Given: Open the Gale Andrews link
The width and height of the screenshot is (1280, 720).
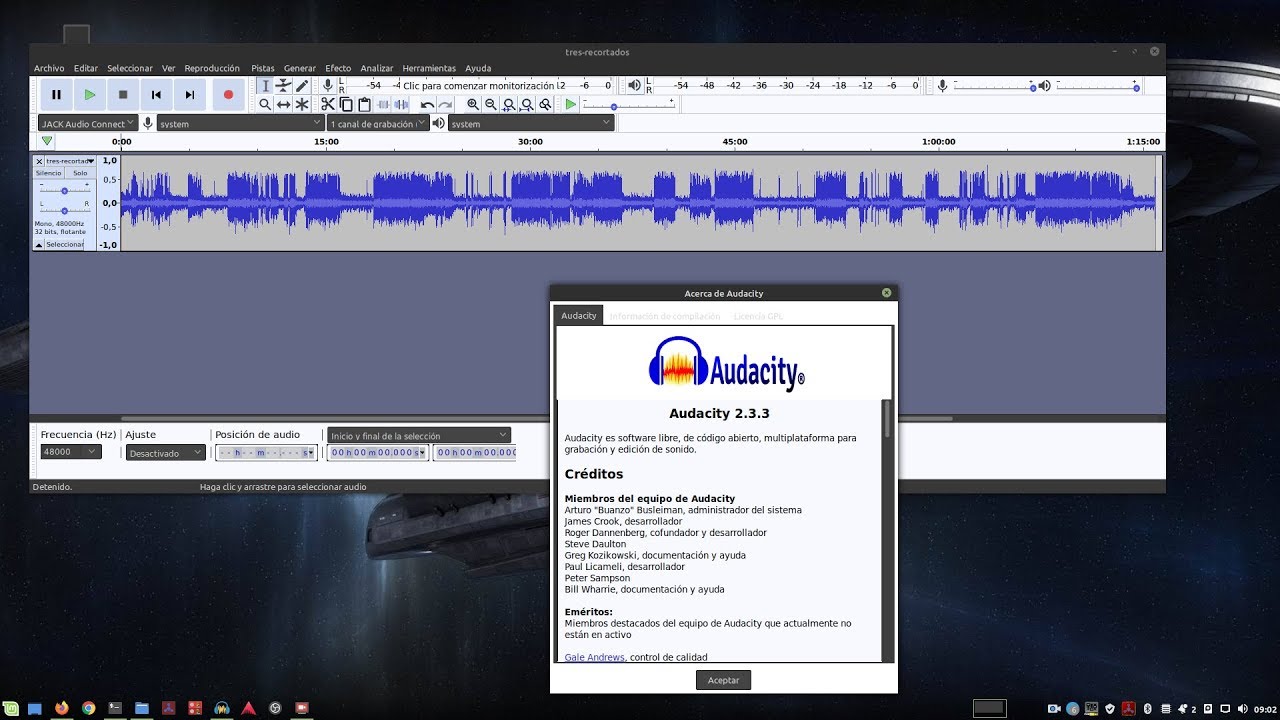Looking at the screenshot, I should 595,657.
